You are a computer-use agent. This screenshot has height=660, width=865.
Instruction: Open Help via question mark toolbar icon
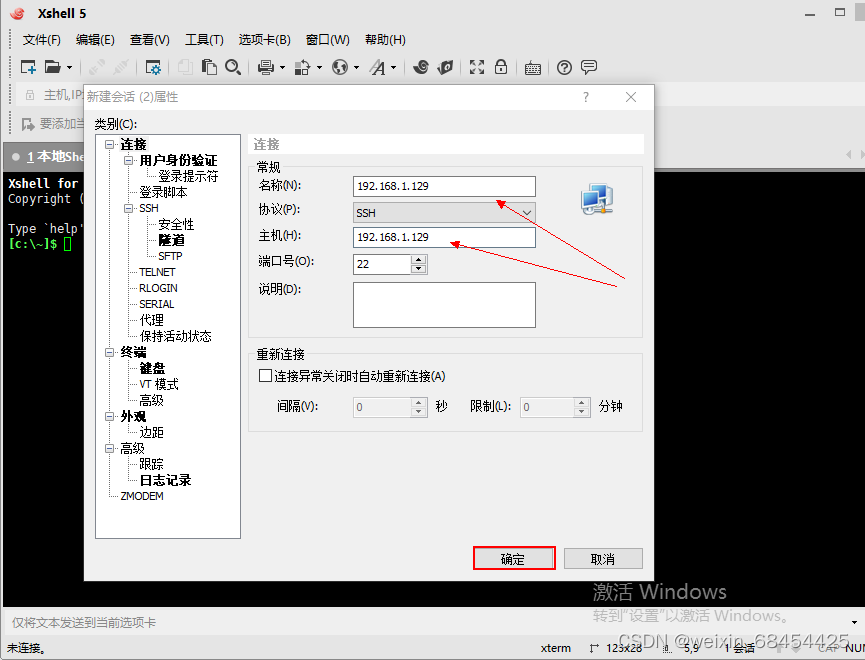pyautogui.click(x=564, y=67)
